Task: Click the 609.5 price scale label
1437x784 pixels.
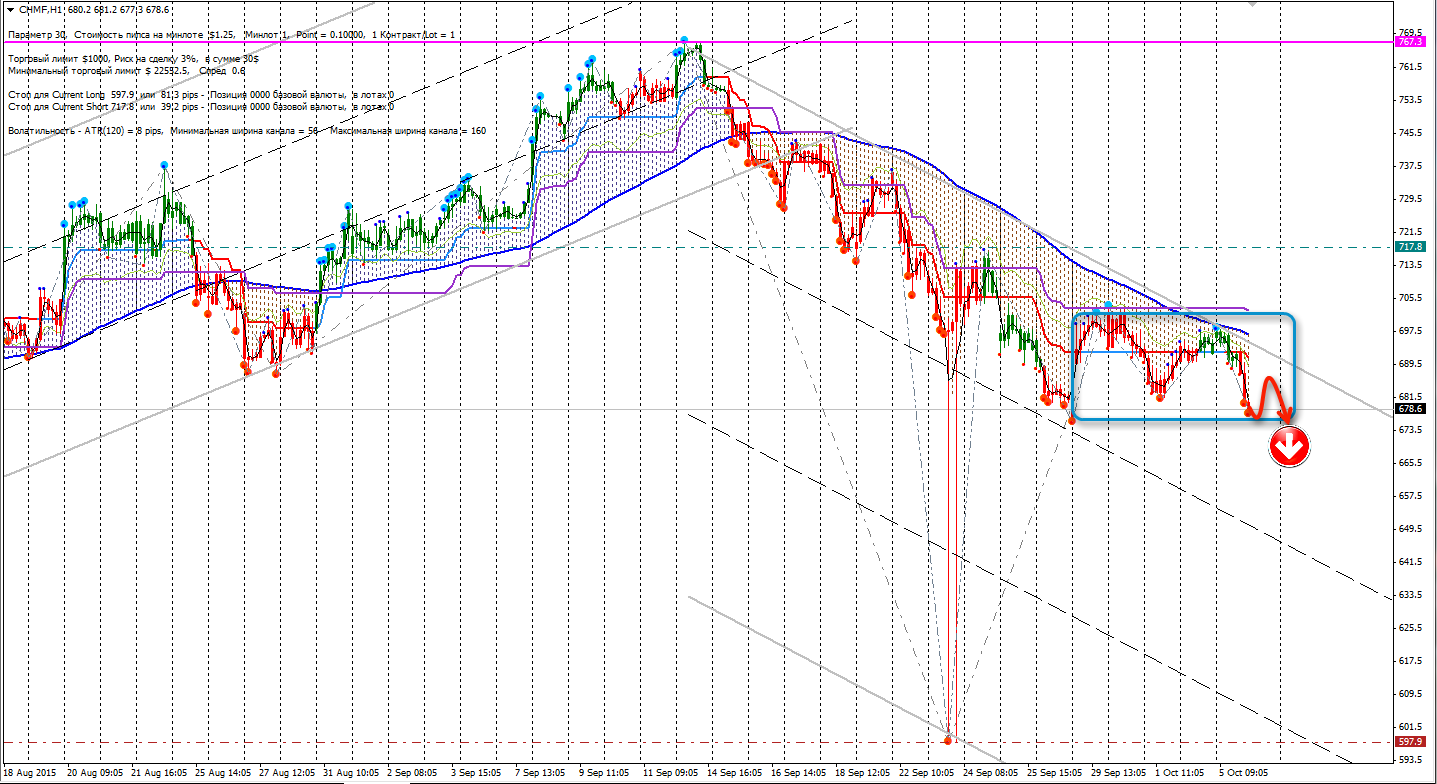Action: pos(1410,694)
